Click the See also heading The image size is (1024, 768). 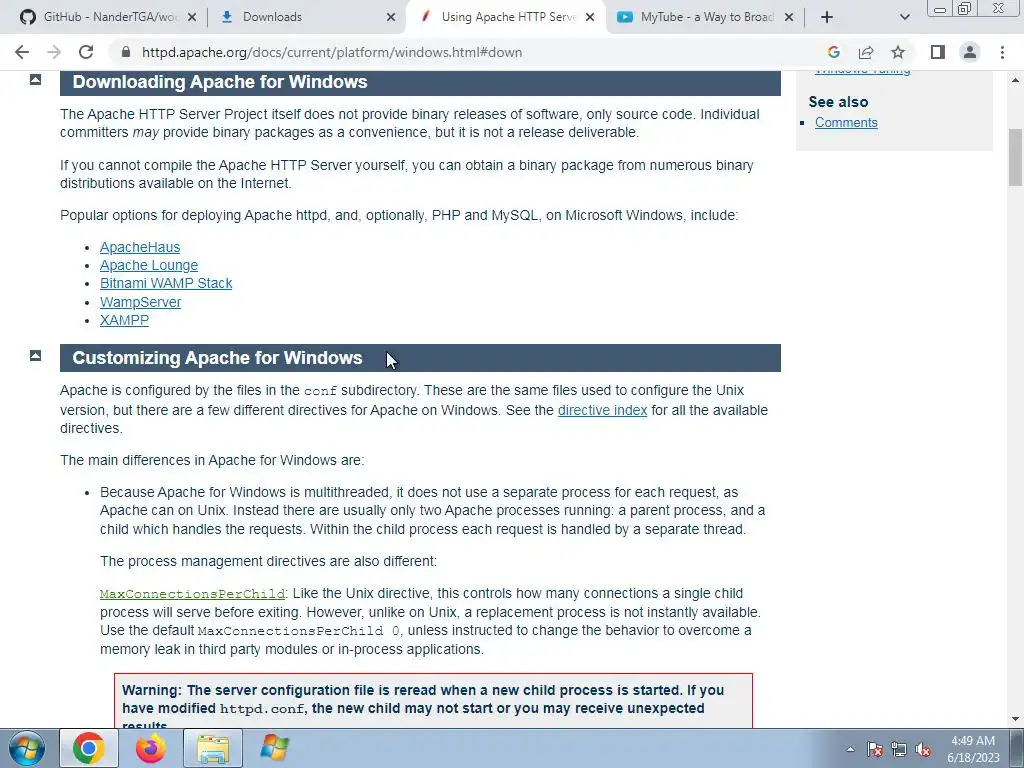839,102
